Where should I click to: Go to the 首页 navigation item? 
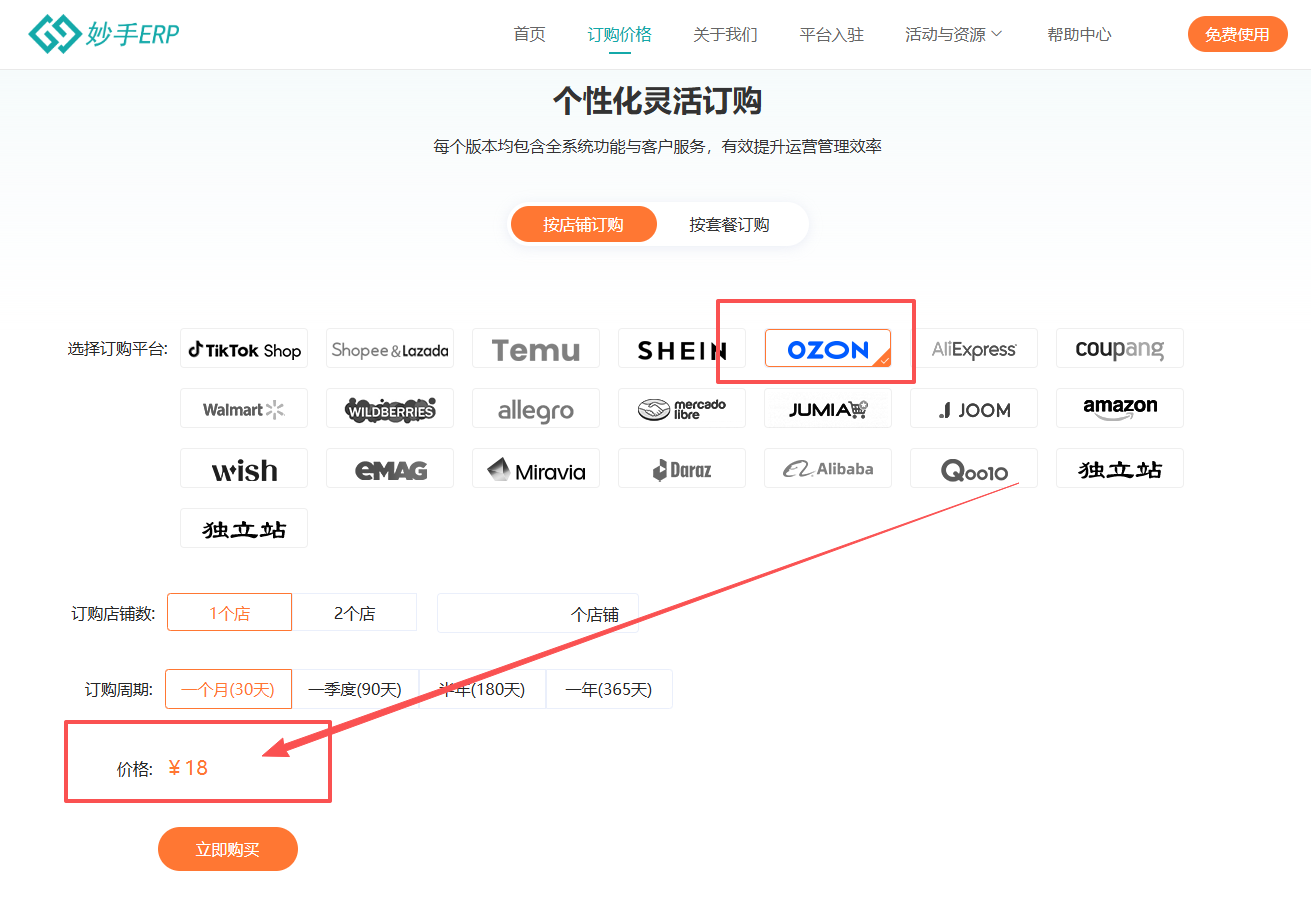click(x=529, y=34)
